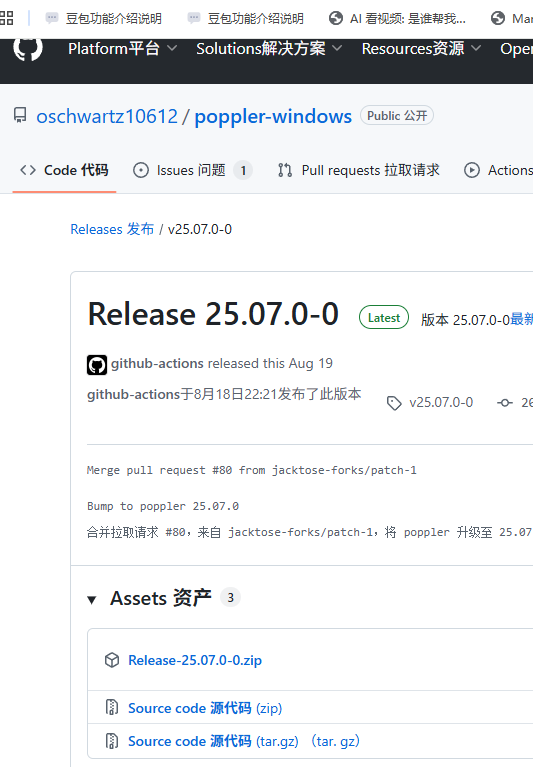Expand the Platform平台 menu
This screenshot has width=533, height=767.
point(122,48)
